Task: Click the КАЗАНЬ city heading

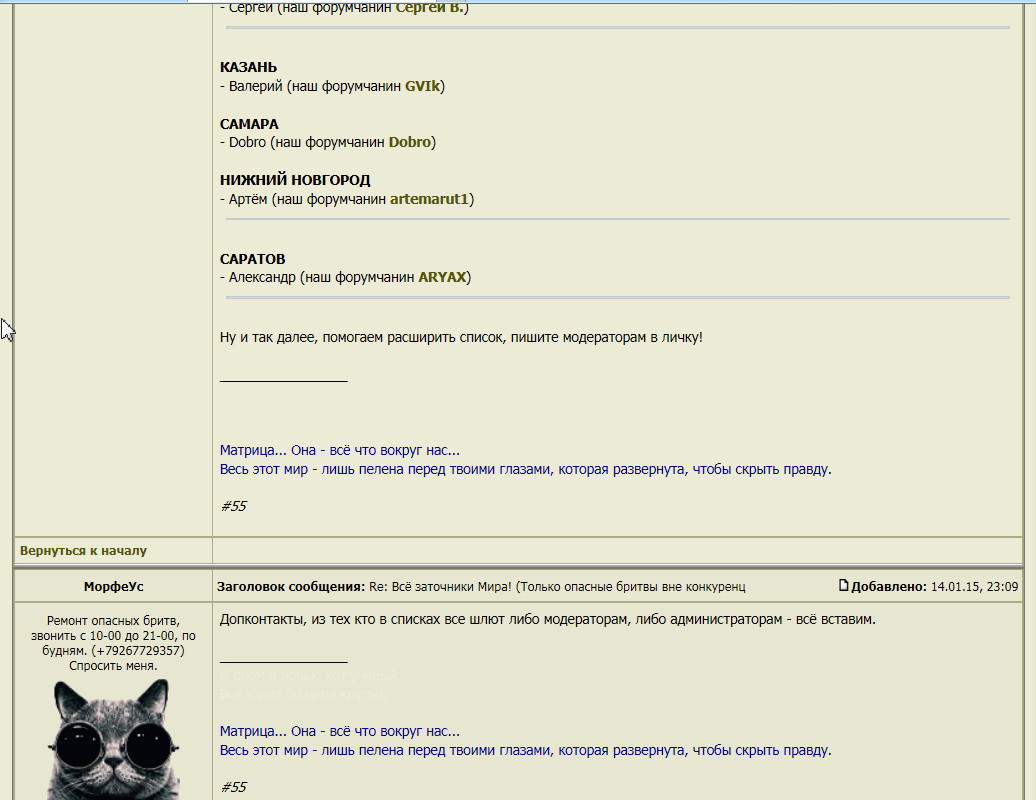Action: [248, 67]
